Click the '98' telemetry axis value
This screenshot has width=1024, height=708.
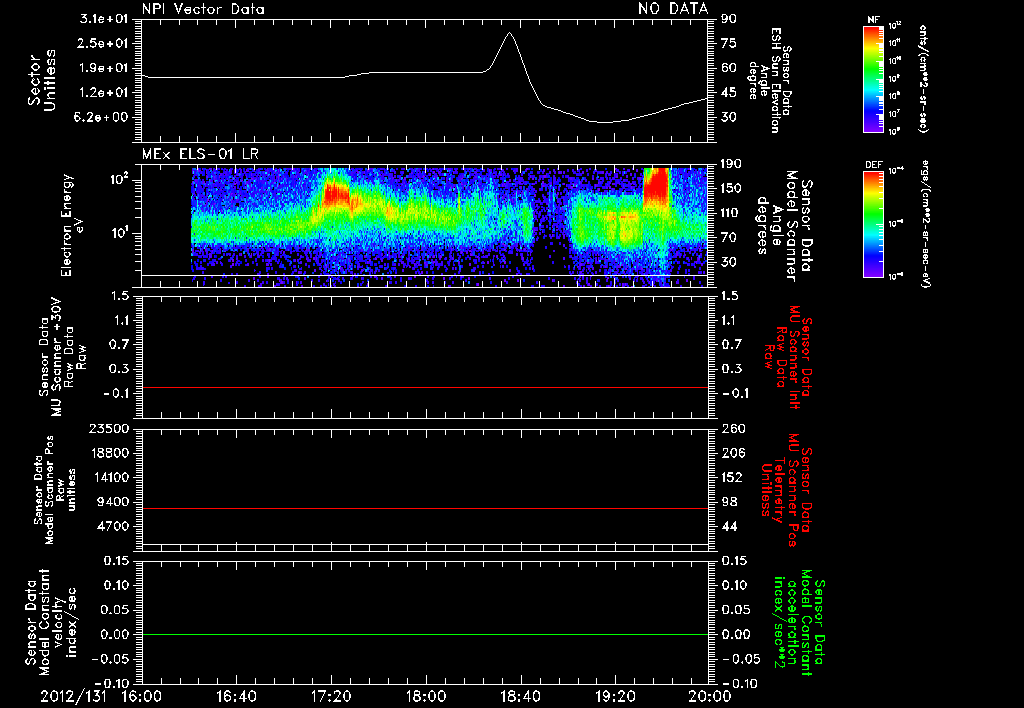(728, 502)
